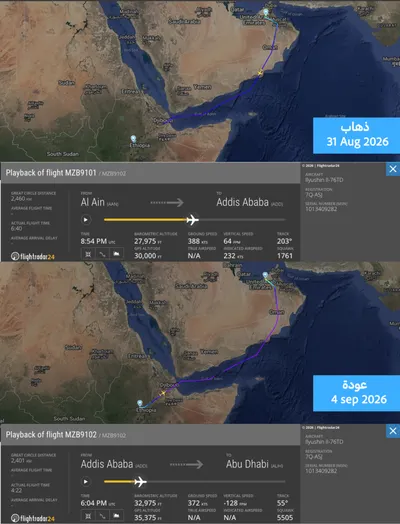Click the fit-to-route icon in the MZB9102 panel
The image size is (400, 524).
click(88, 516)
